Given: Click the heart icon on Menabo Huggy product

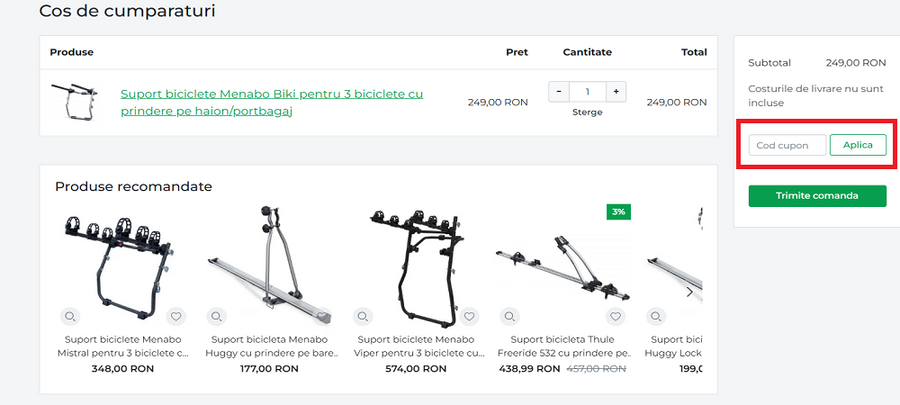Looking at the screenshot, I should 323,317.
